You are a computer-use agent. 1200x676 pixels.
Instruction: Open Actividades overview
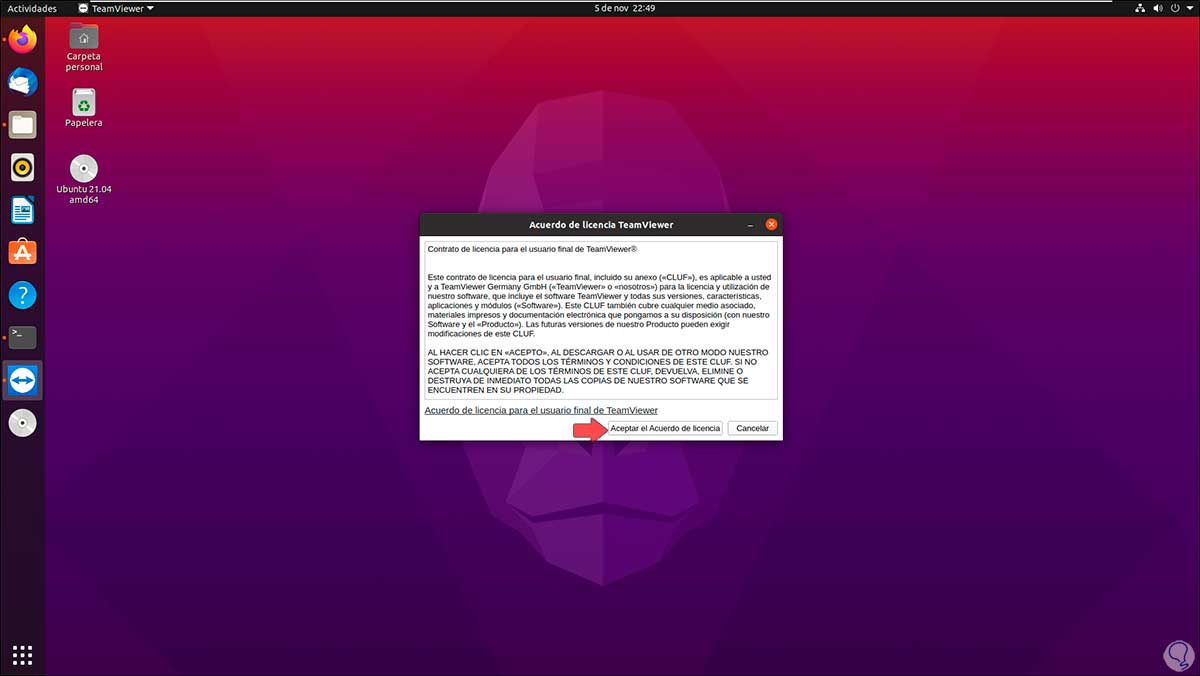[32, 8]
